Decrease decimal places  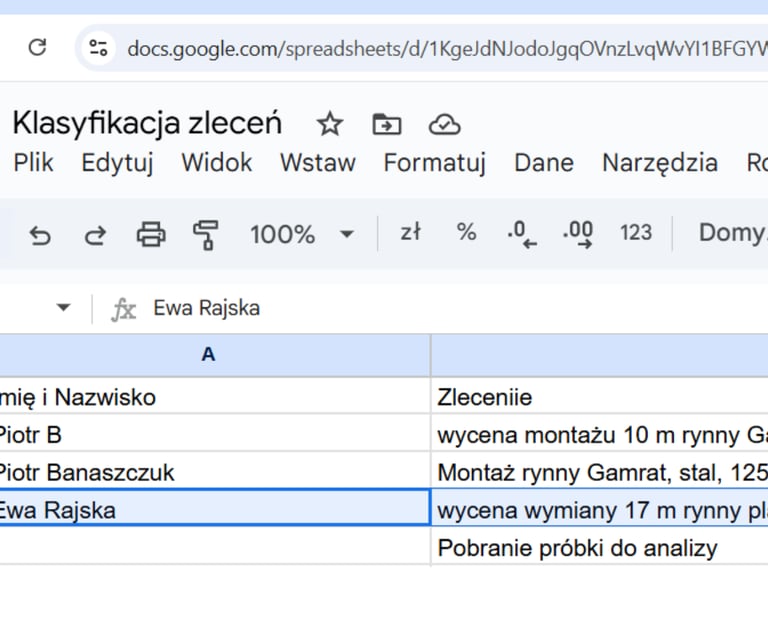click(x=521, y=234)
